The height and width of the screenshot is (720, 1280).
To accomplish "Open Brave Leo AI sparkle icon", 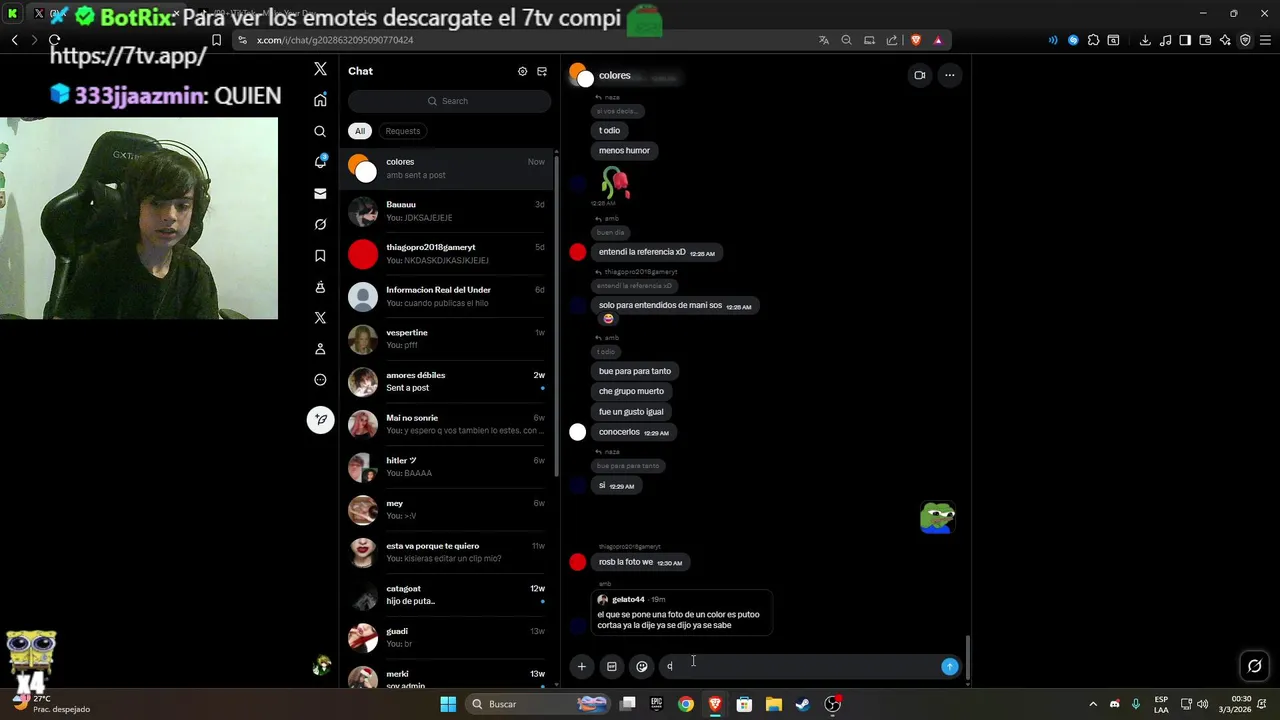I will tap(1225, 40).
